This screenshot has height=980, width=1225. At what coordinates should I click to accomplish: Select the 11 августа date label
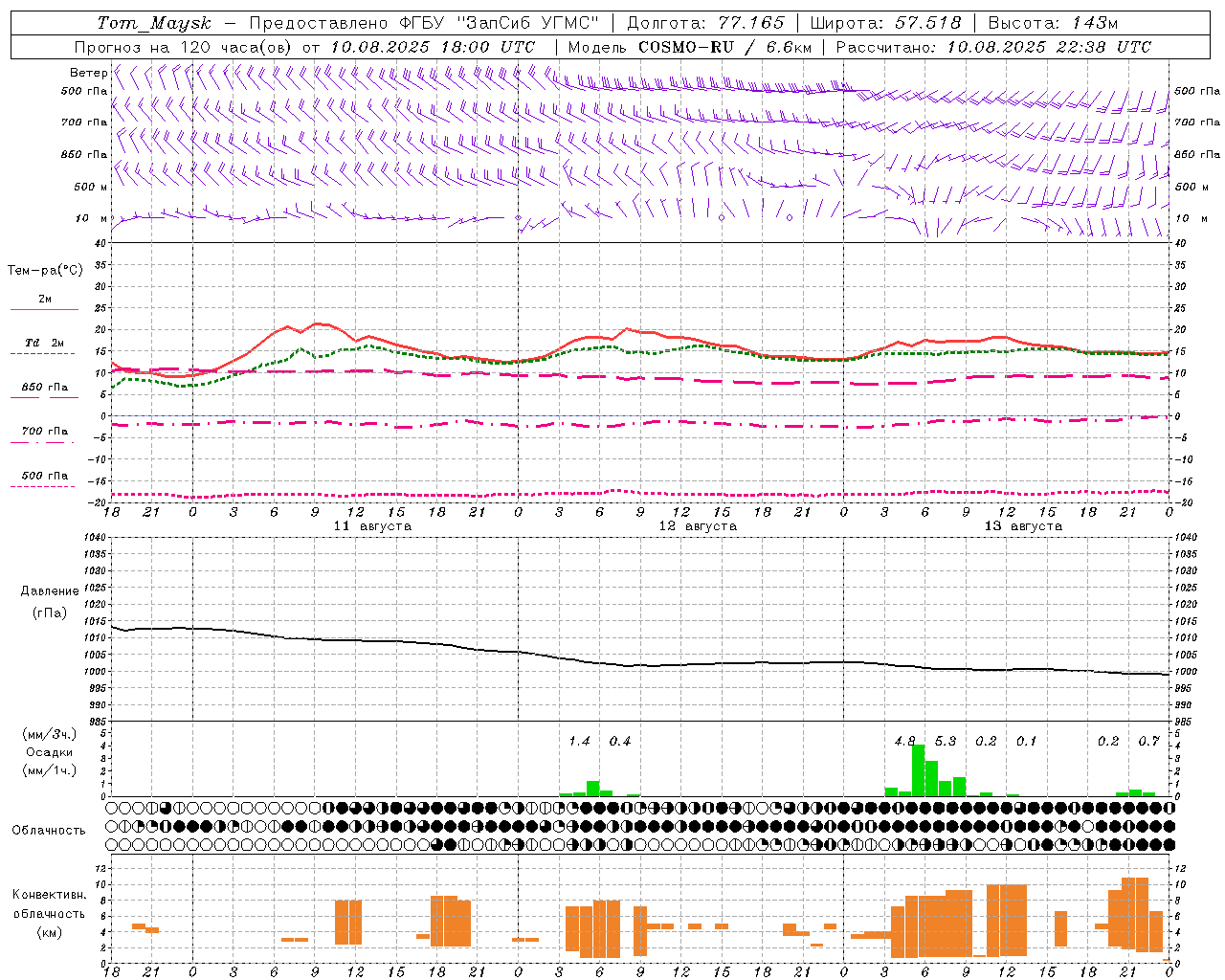pos(372,526)
